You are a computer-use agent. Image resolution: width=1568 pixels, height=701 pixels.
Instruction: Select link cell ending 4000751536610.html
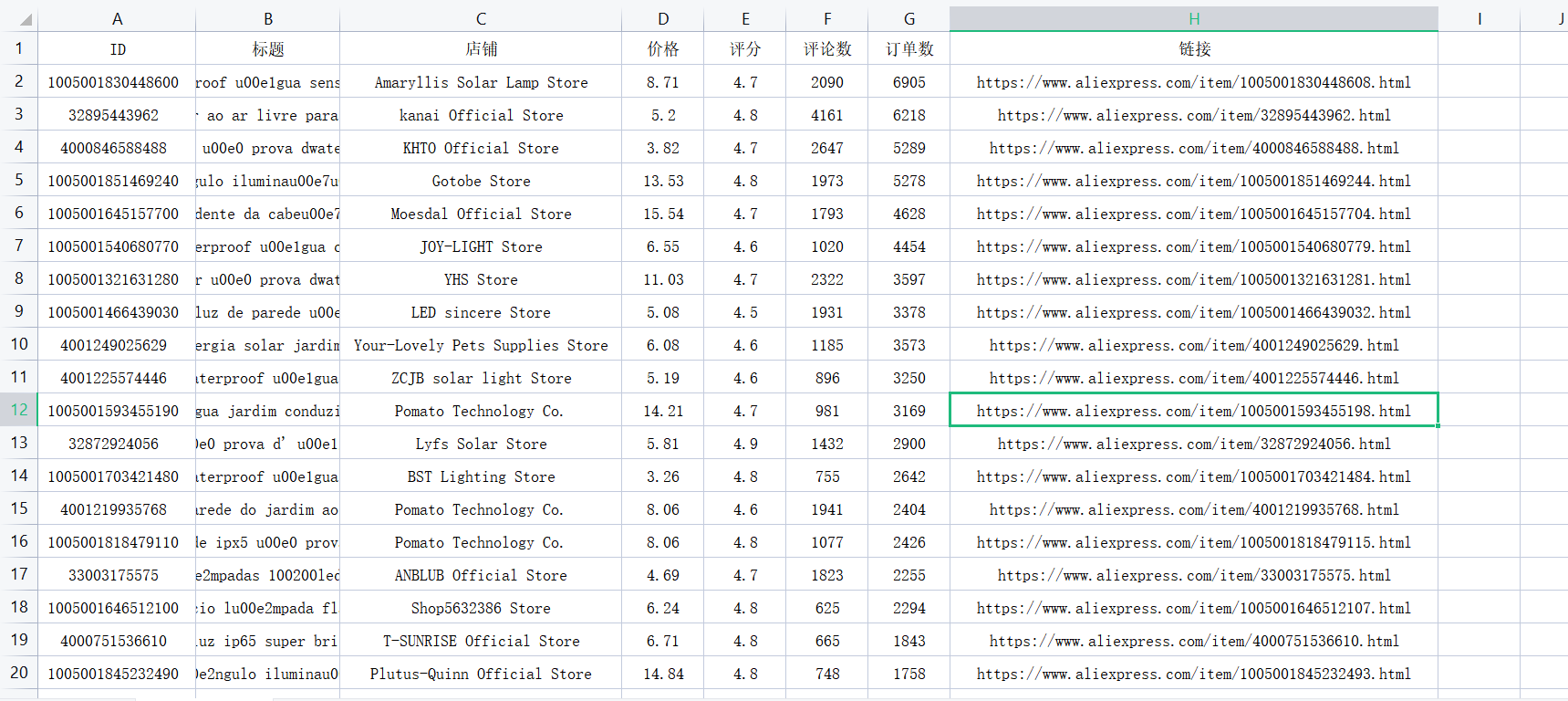(x=1194, y=640)
